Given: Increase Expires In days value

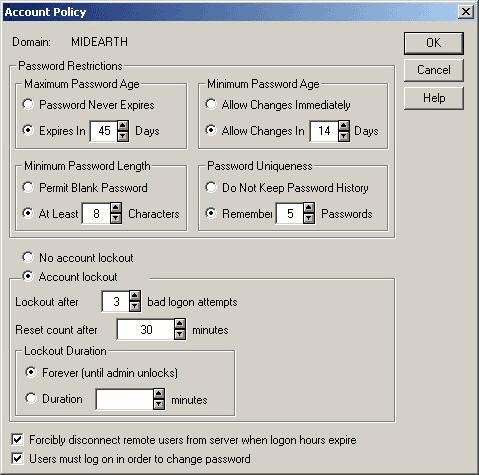Looking at the screenshot, I should [x=123, y=126].
